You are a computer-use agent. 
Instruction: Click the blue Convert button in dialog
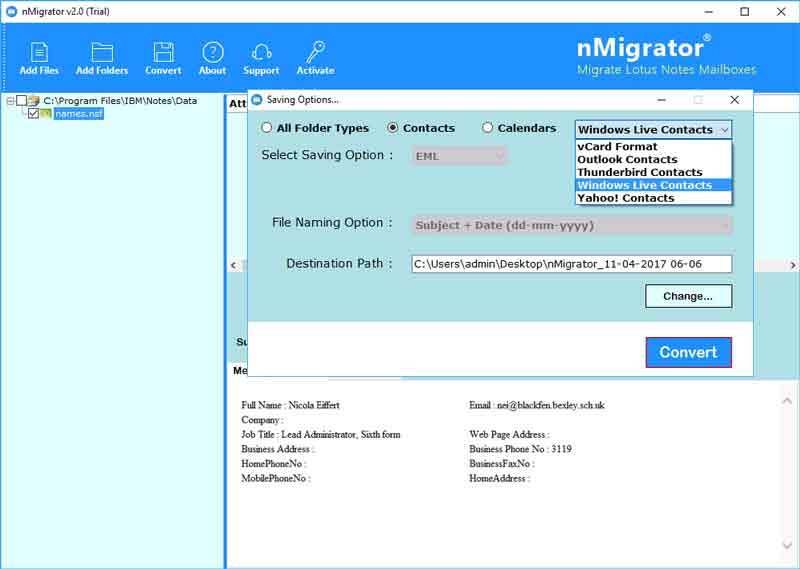688,352
